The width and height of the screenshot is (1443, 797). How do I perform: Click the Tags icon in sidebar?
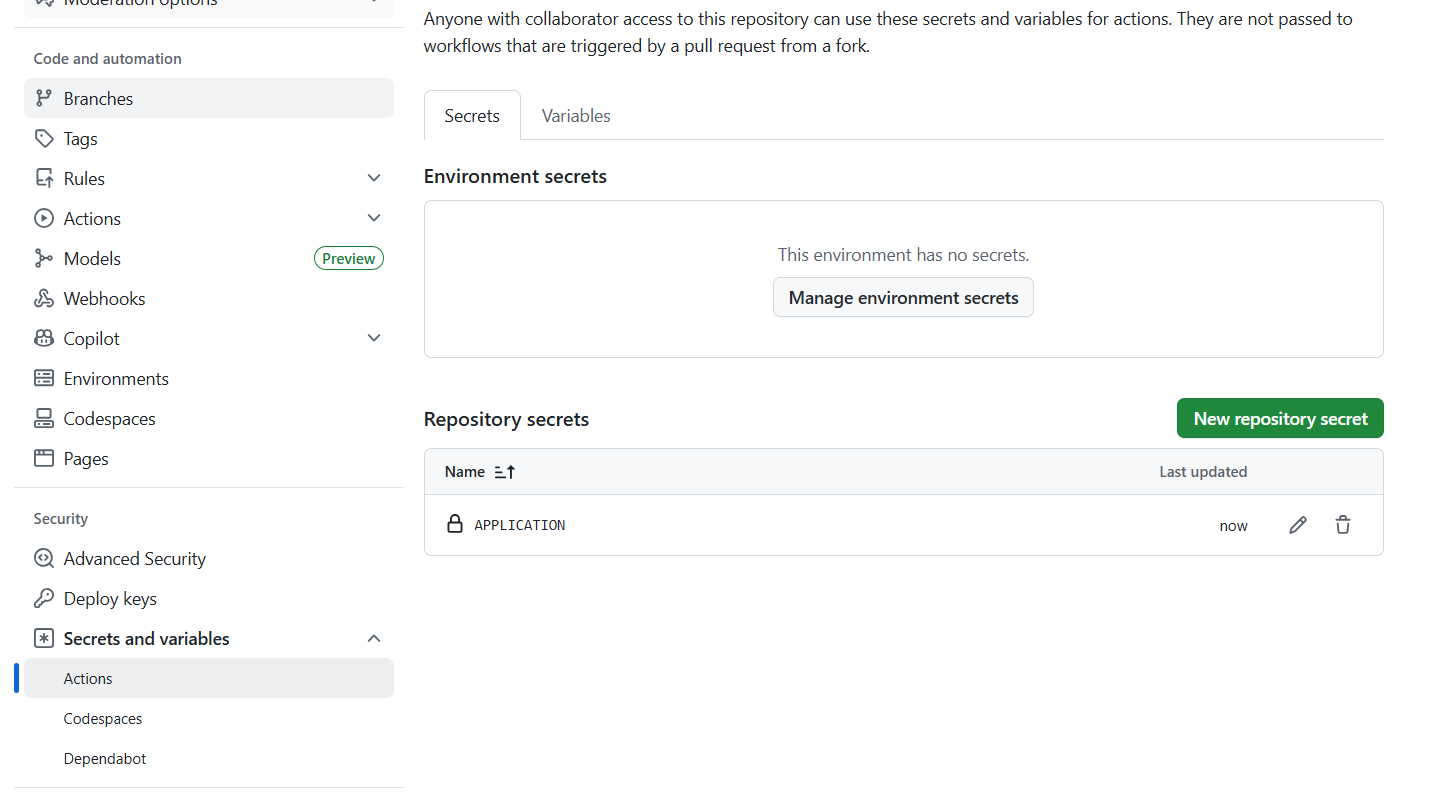click(43, 138)
